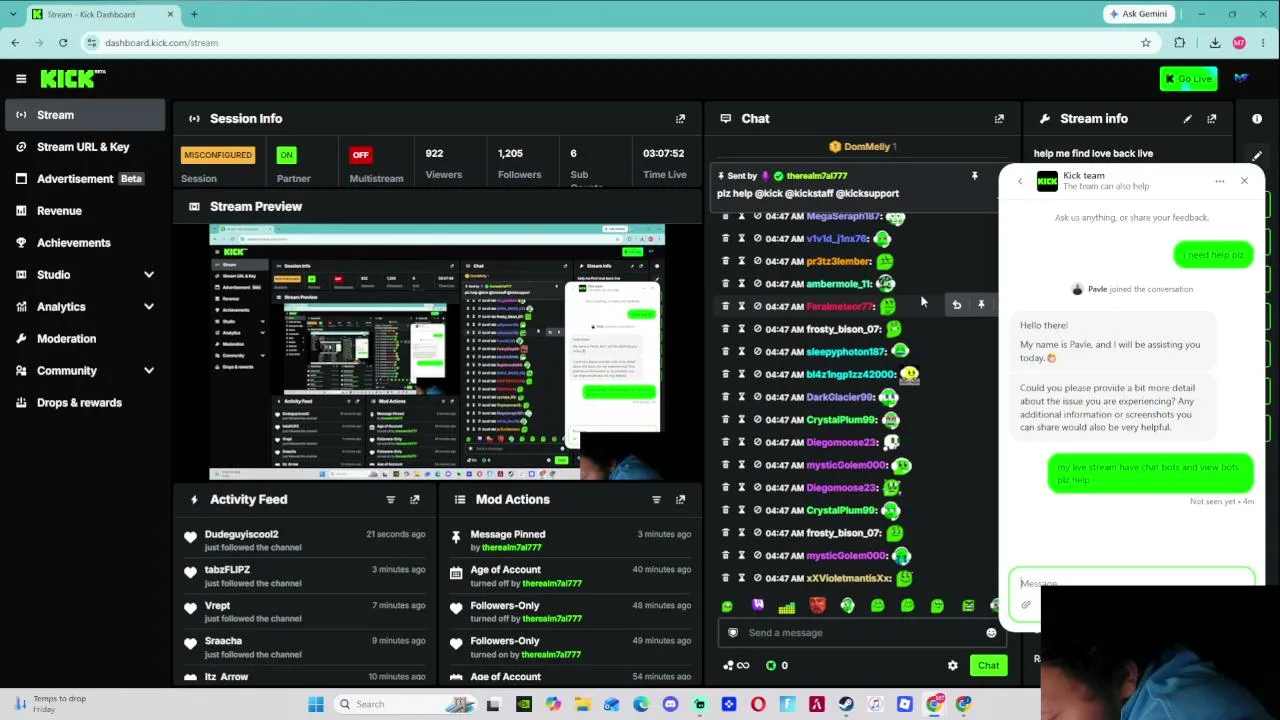Screen dimensions: 1280x720
Task: Delete MegaSeraph187's chat message
Action: [726, 216]
